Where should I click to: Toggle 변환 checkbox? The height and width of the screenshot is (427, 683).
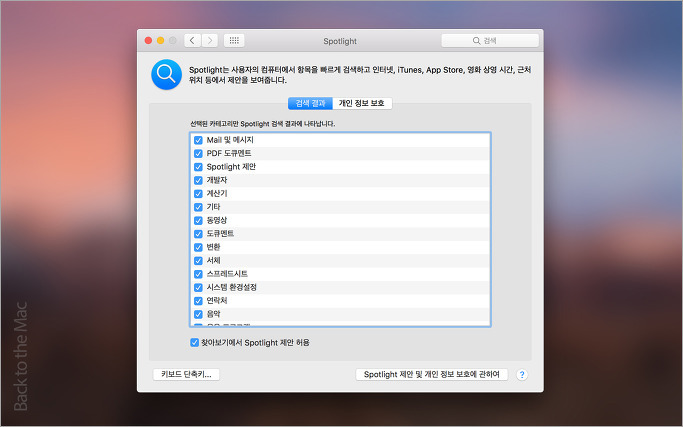pyautogui.click(x=198, y=247)
